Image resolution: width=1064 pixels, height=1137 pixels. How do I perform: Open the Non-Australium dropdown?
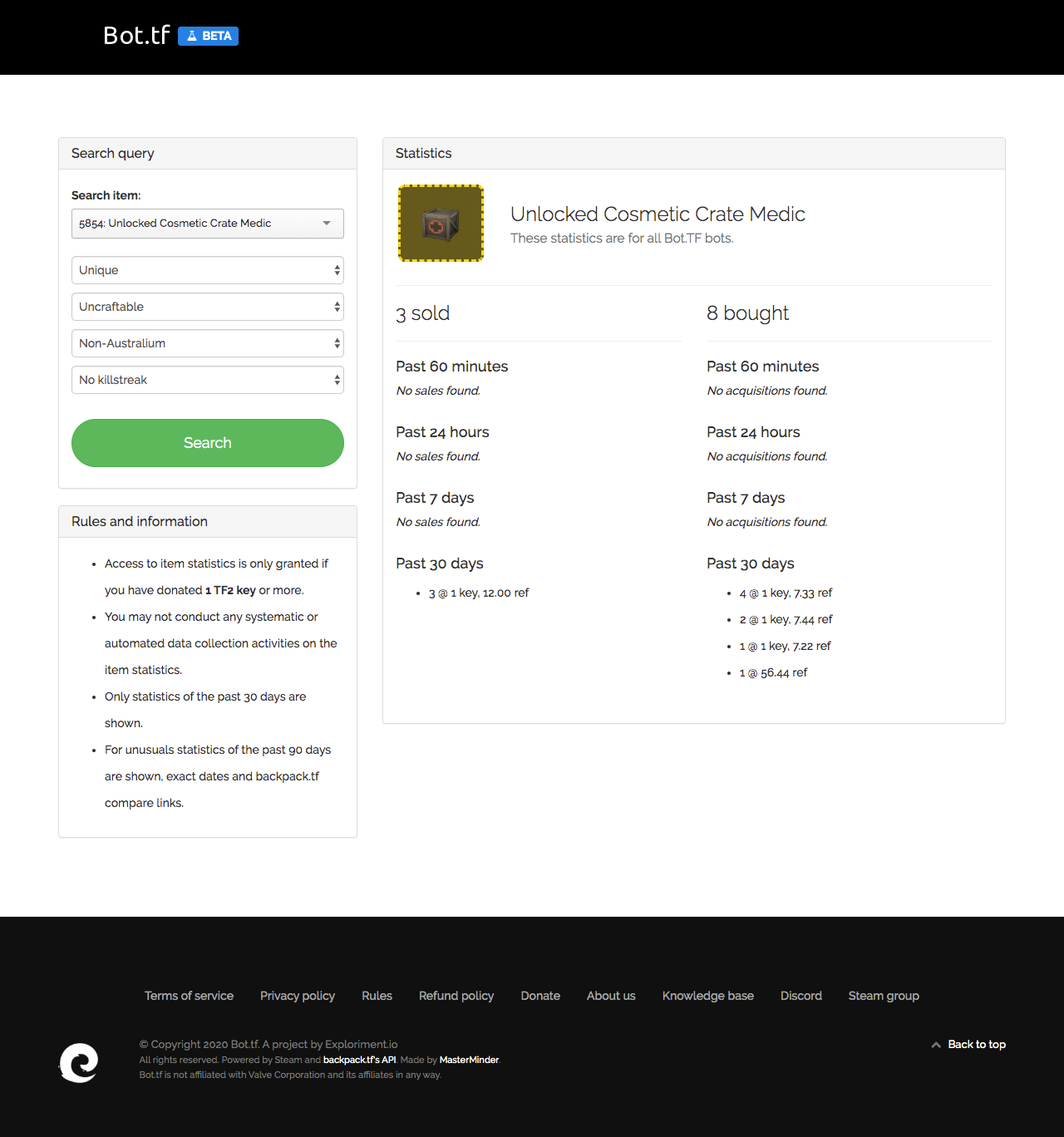tap(208, 343)
